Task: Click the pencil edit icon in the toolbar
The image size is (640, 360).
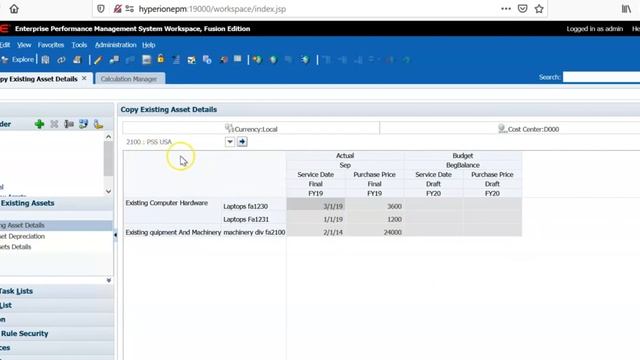Action: 98,60
